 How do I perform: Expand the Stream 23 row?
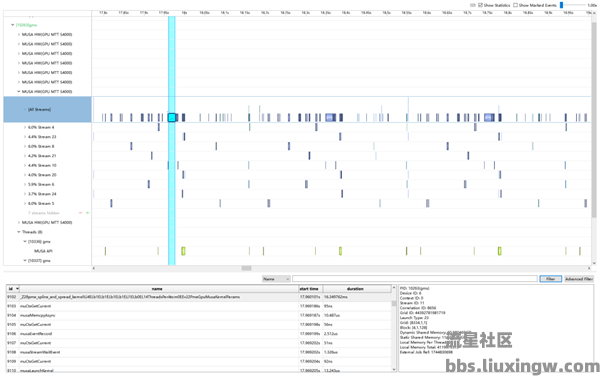click(25, 137)
